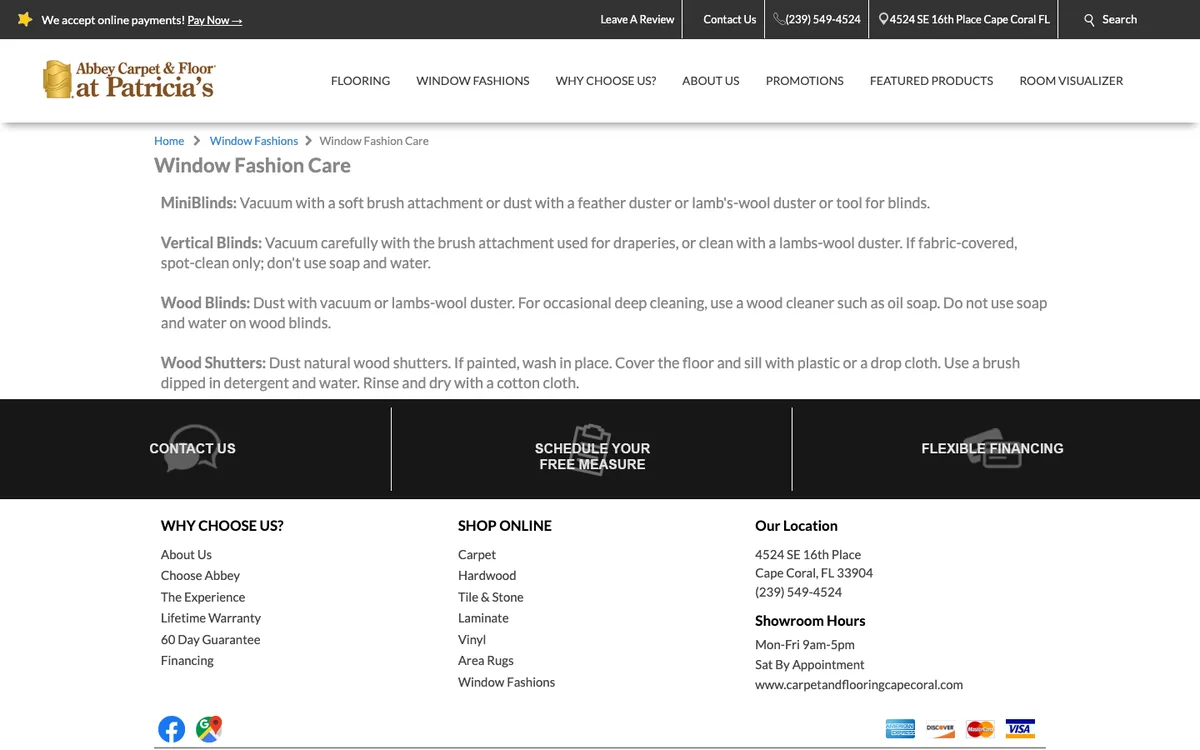
Task: Click the Contact Us banner button
Action: pos(192,449)
